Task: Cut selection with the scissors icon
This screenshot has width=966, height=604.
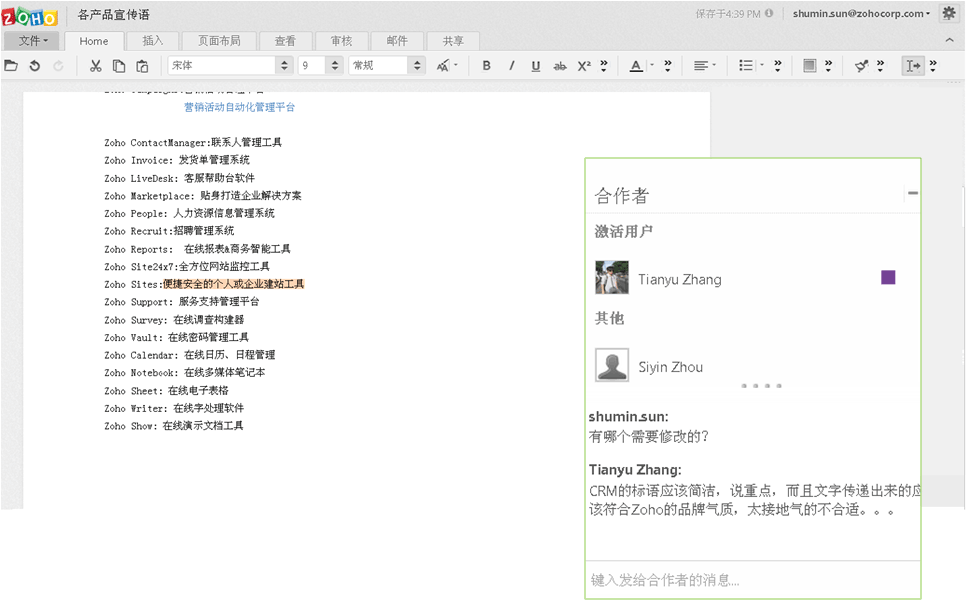Action: [95, 66]
